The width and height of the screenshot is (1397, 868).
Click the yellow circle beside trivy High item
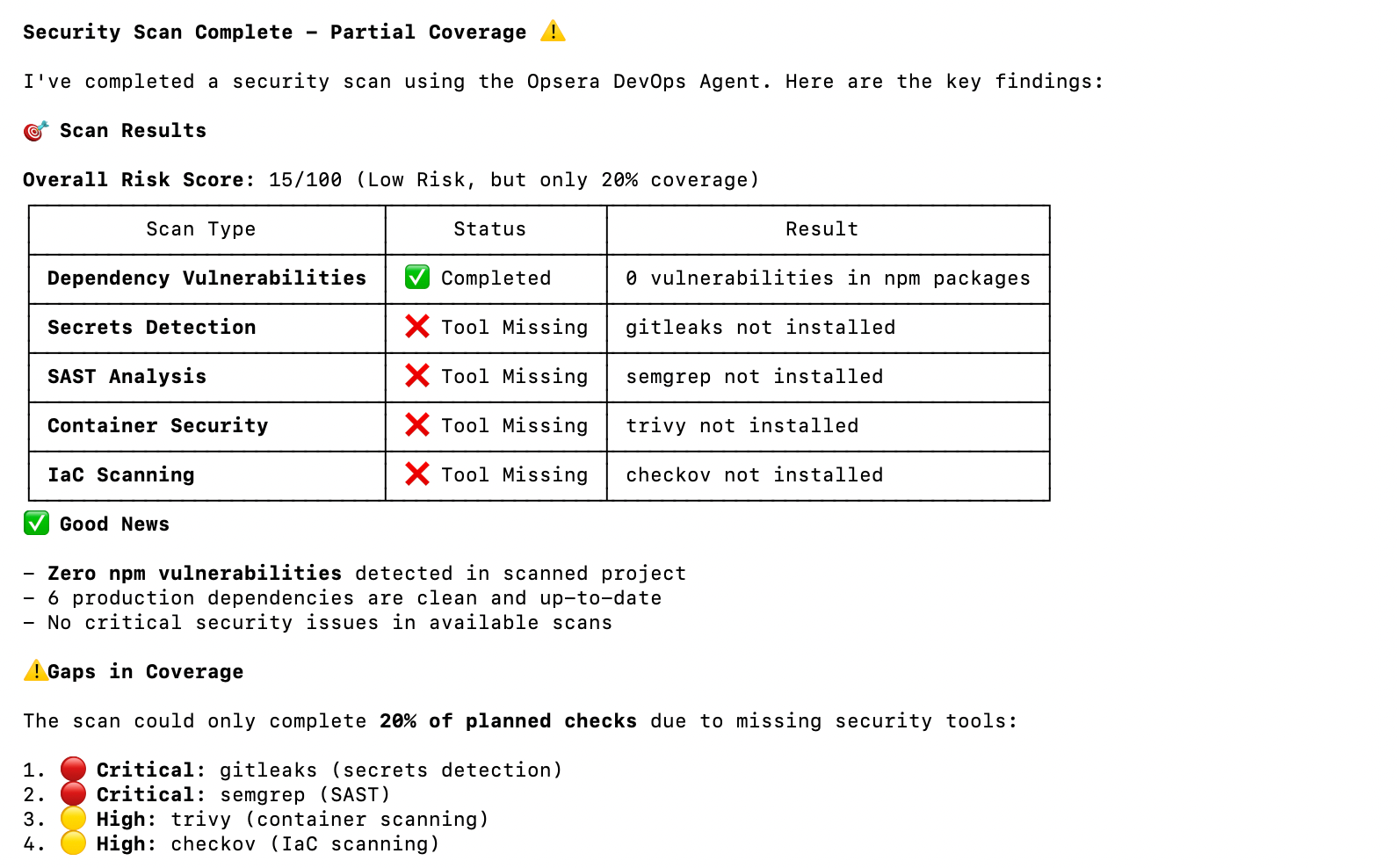pos(73,819)
